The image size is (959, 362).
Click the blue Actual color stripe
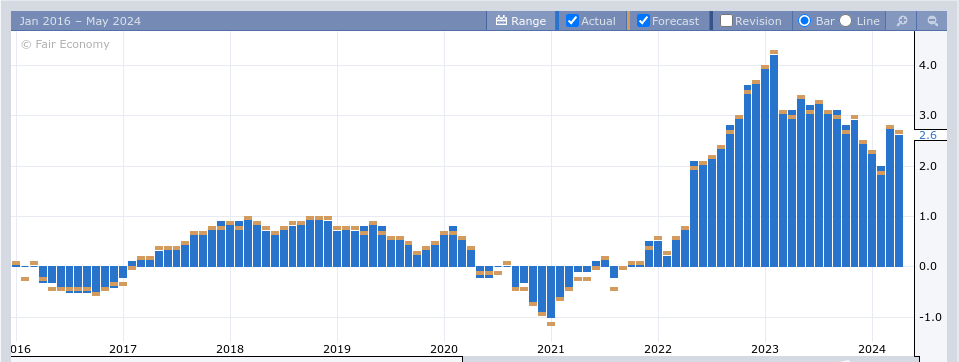coord(557,21)
